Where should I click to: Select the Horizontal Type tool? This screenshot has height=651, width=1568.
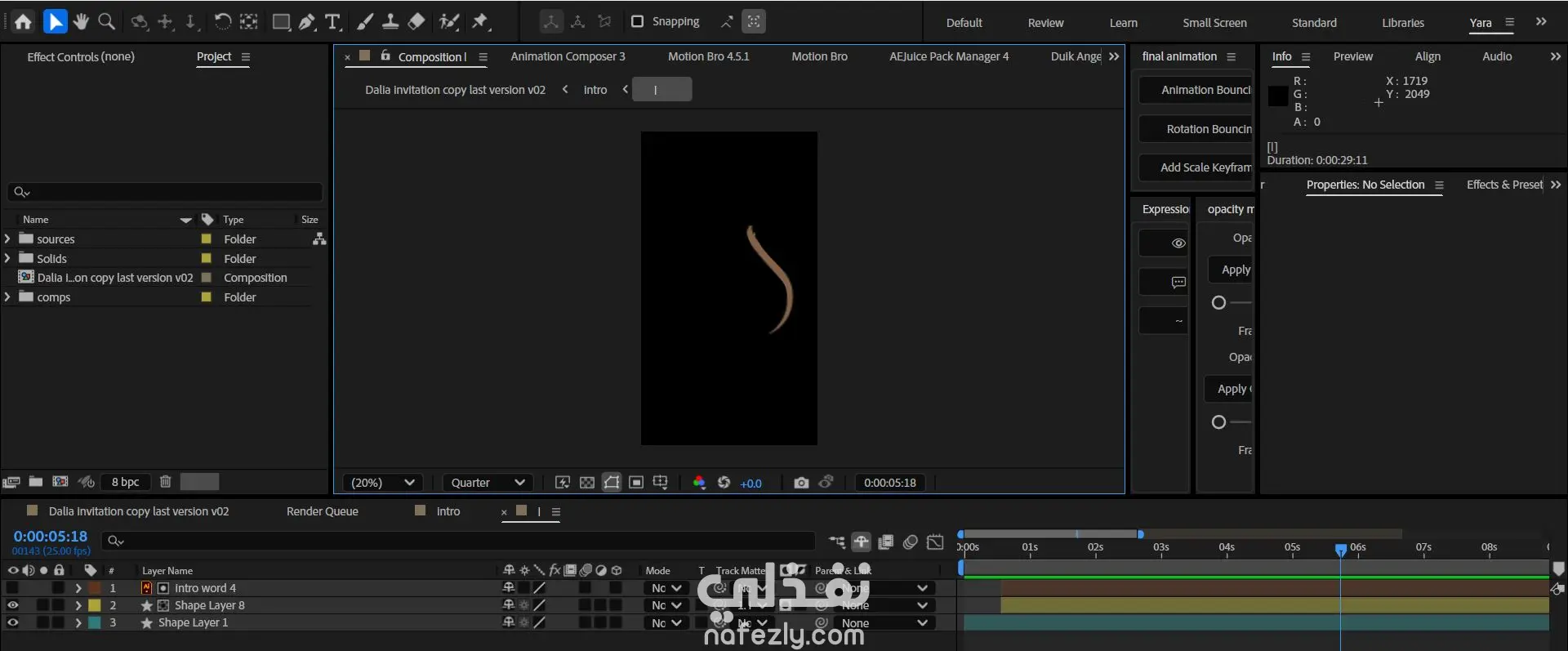pyautogui.click(x=332, y=22)
